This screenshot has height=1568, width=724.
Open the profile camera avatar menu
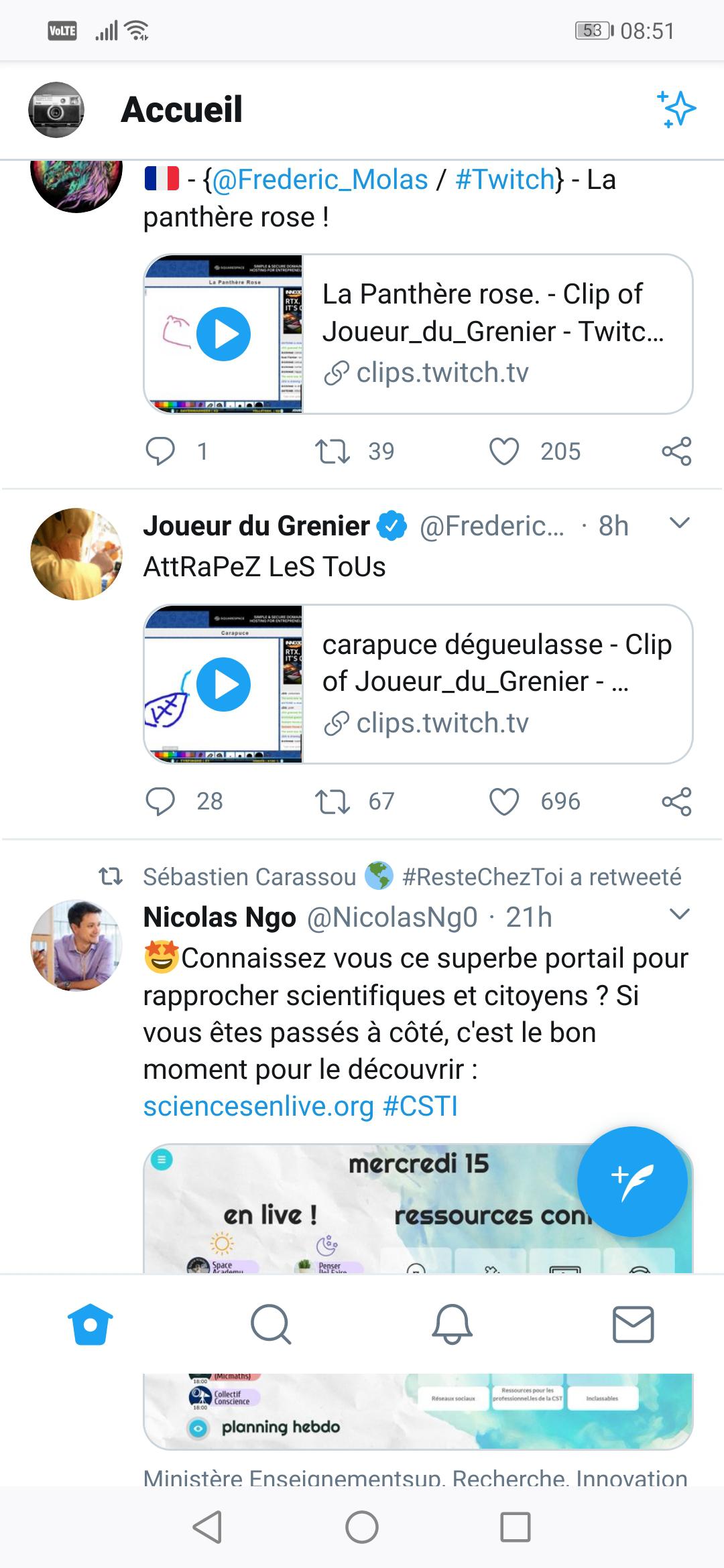click(x=56, y=110)
